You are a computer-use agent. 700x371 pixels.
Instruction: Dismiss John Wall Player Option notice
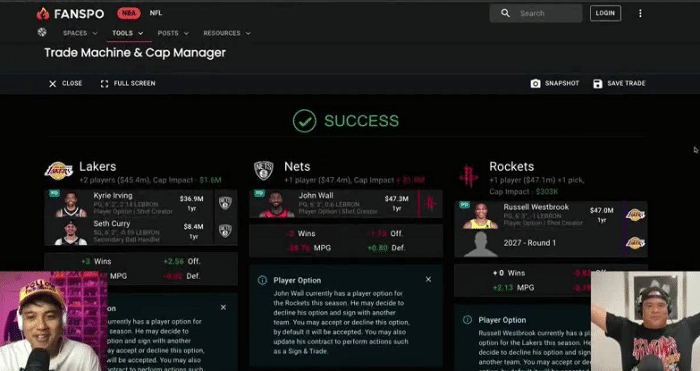point(428,279)
